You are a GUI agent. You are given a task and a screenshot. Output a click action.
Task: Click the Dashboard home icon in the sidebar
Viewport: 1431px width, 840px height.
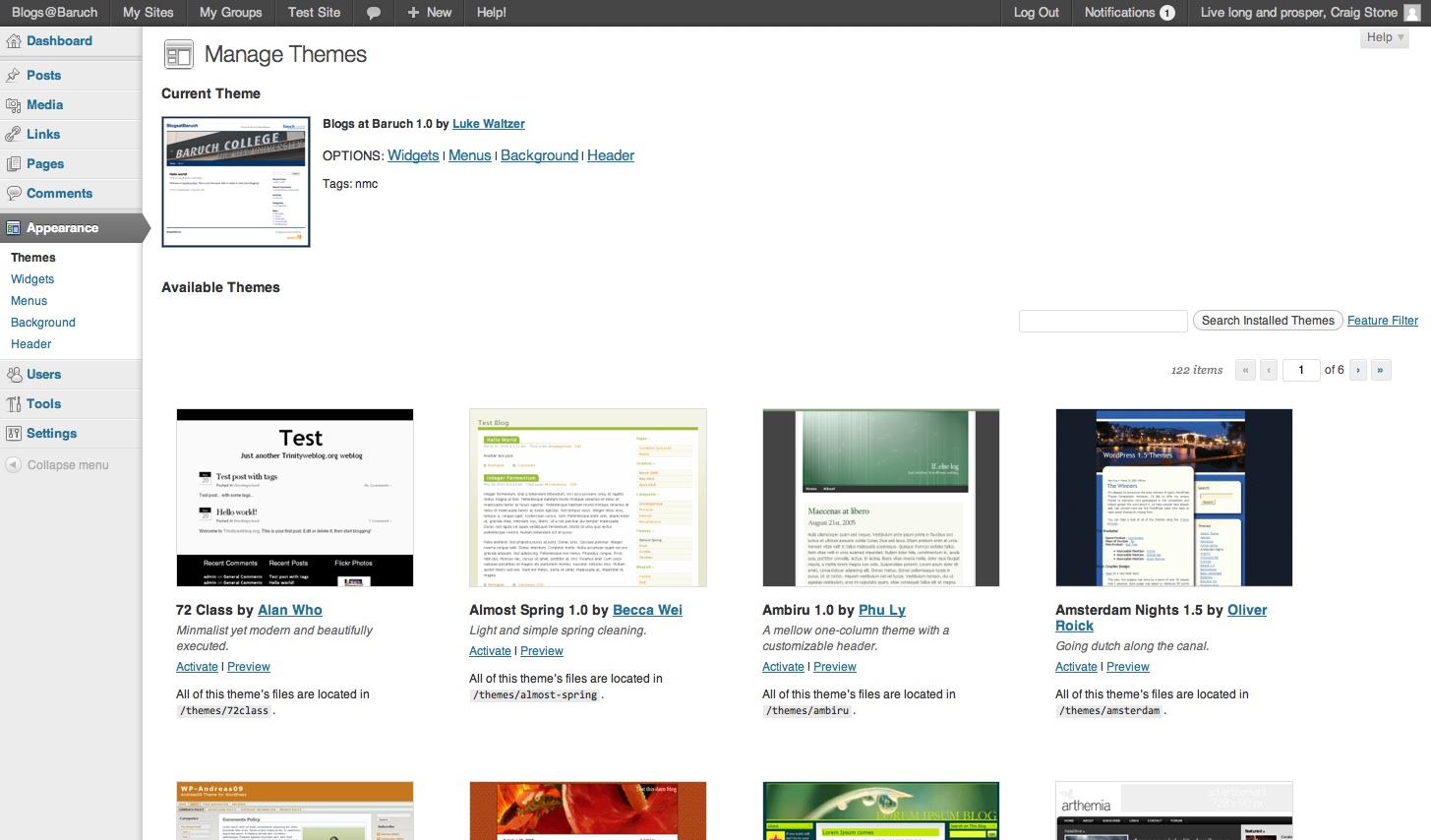click(13, 41)
